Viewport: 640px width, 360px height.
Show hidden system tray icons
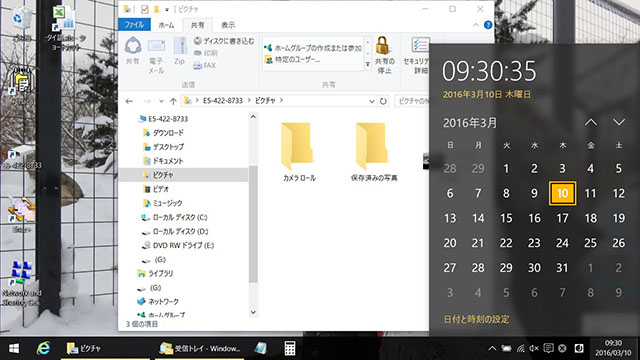[492, 348]
